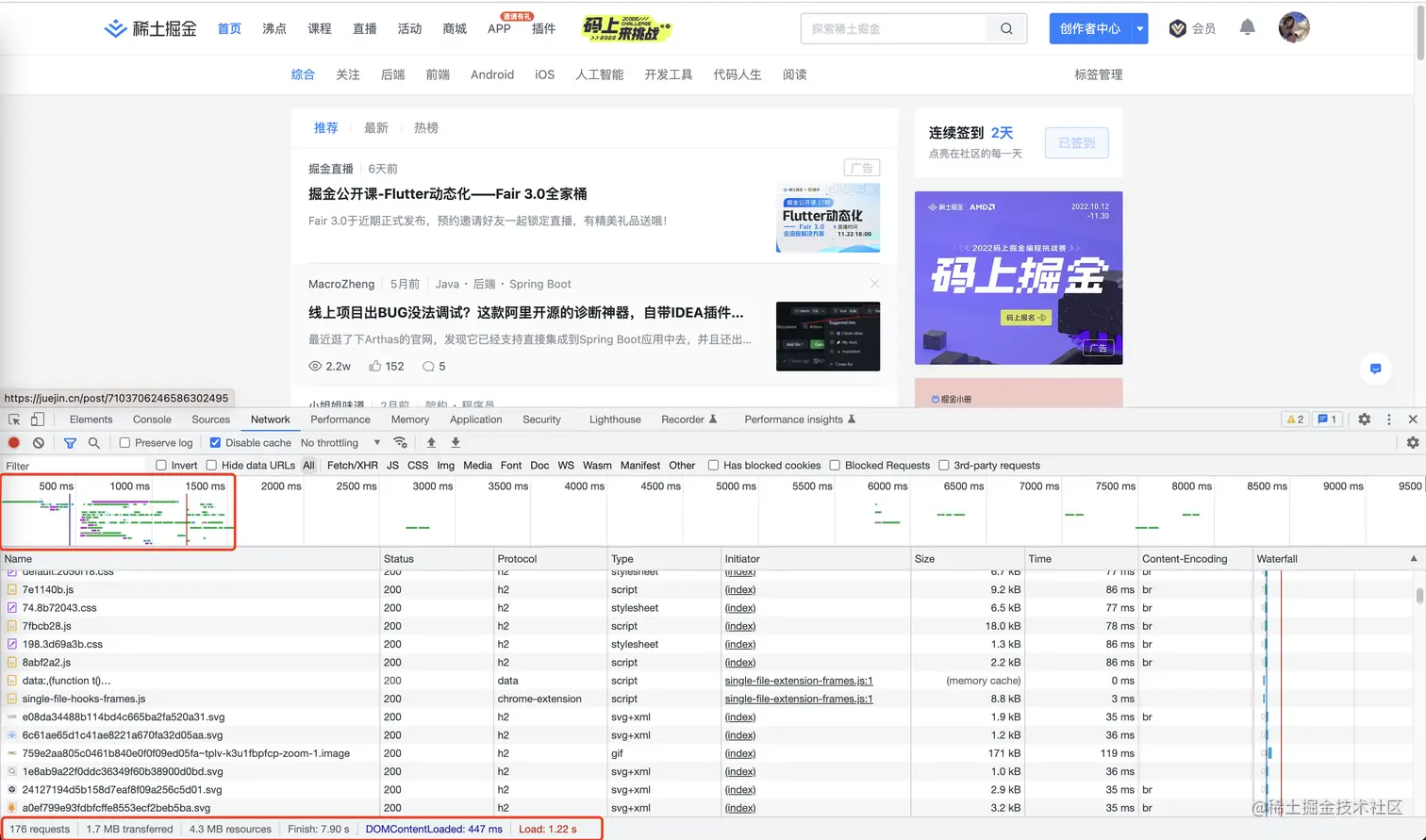1426x840 pixels.
Task: Enable the Preserve log checkbox
Action: [124, 443]
